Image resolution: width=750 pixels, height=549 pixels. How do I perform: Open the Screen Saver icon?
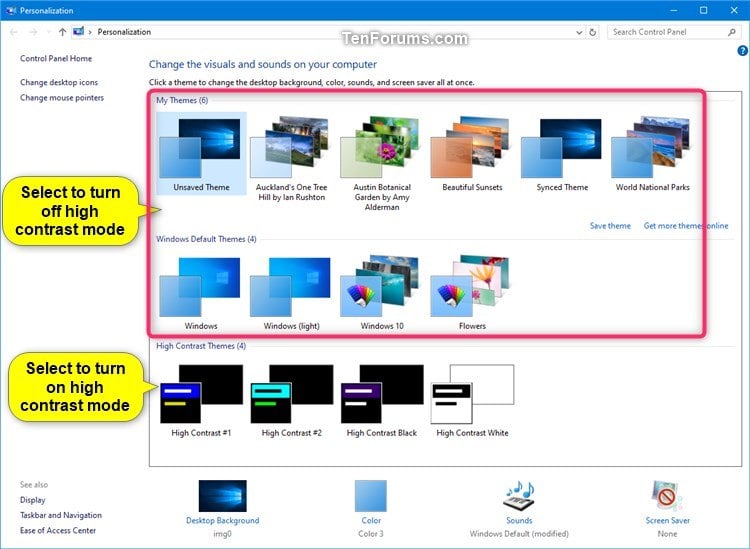(667, 496)
